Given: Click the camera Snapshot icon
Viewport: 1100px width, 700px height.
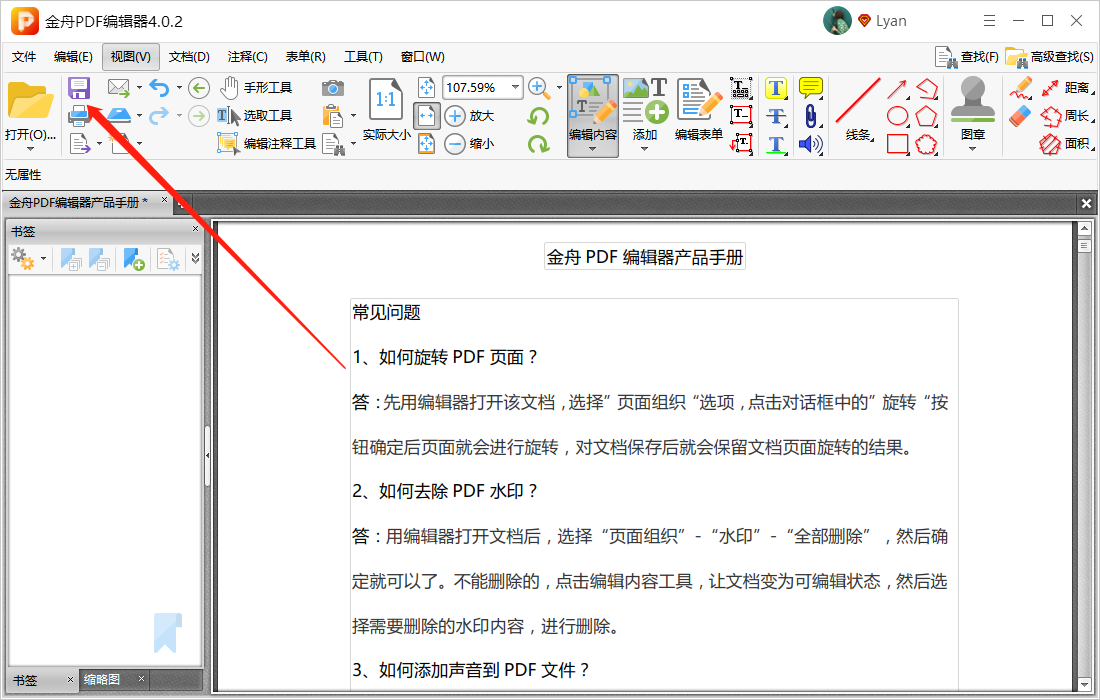Looking at the screenshot, I should [x=333, y=88].
